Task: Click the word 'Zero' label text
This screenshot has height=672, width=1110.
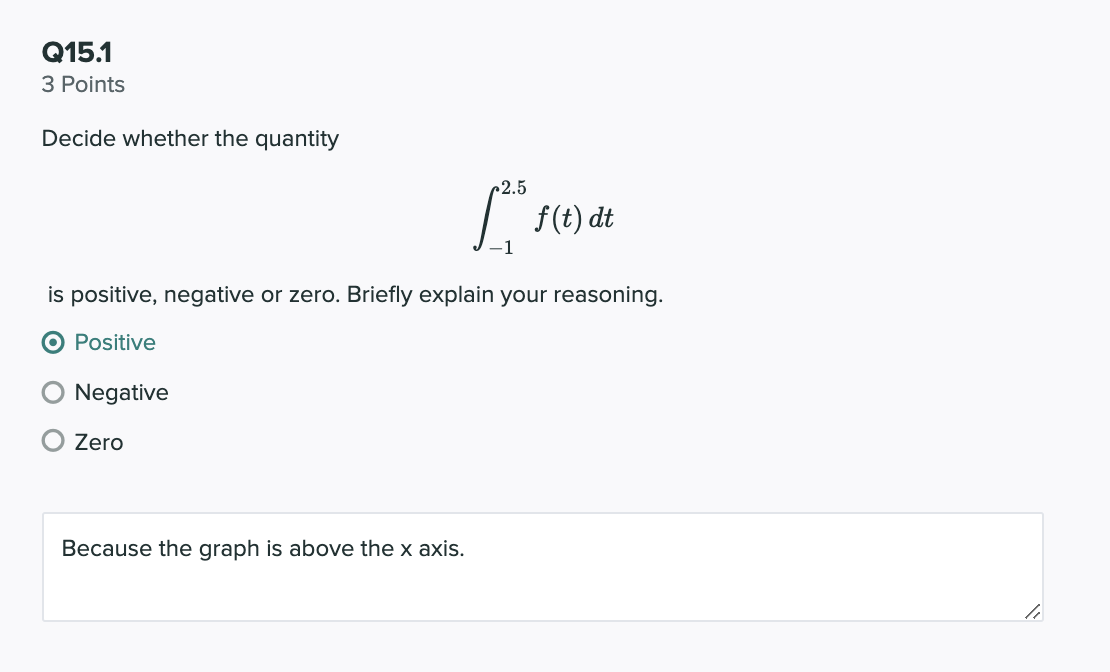Action: [98, 441]
